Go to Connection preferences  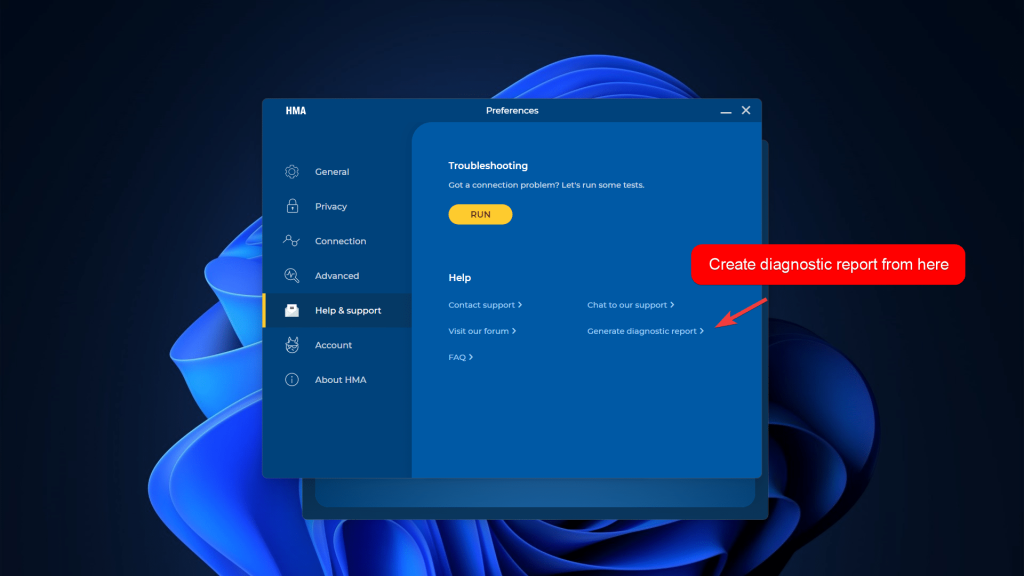[x=337, y=241]
